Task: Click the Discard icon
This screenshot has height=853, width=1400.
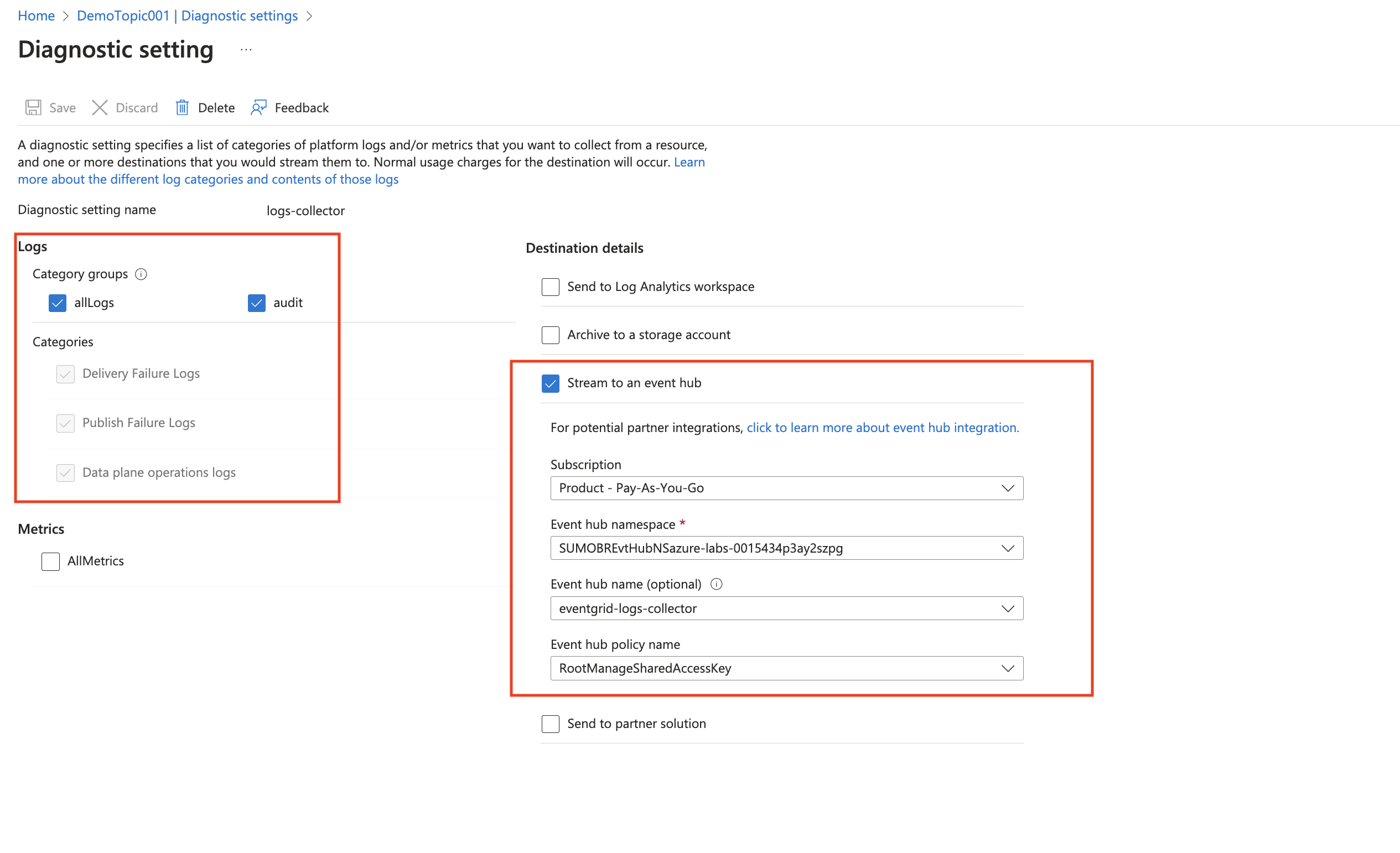Action: click(100, 107)
